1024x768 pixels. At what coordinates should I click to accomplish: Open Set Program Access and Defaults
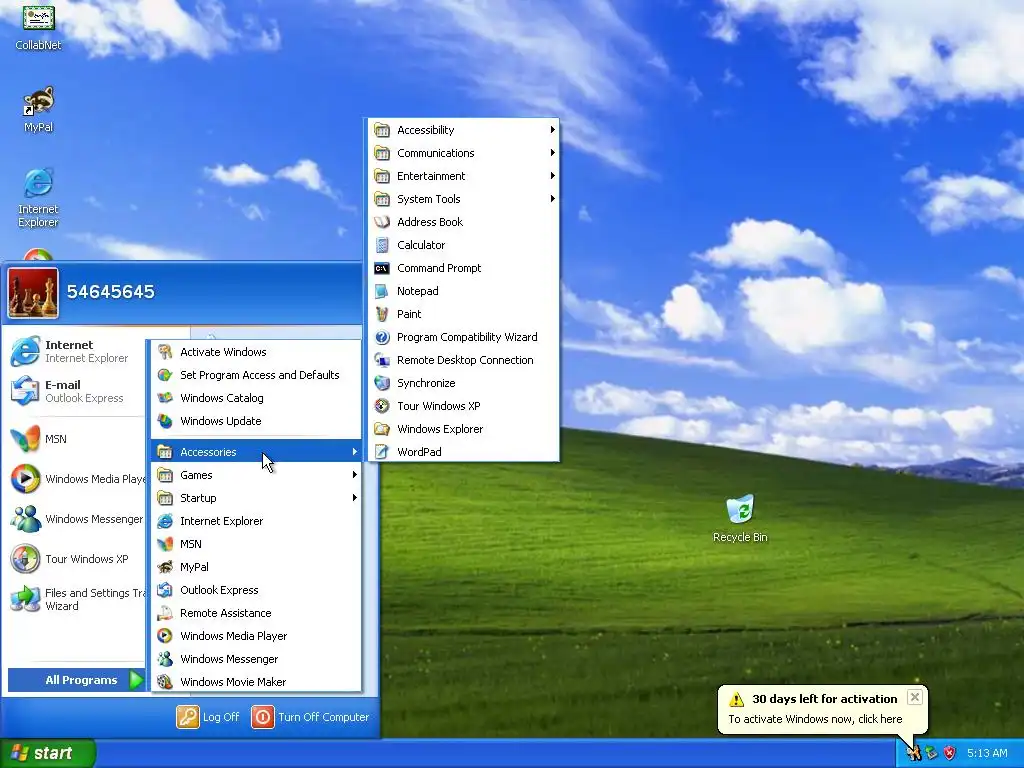256,375
